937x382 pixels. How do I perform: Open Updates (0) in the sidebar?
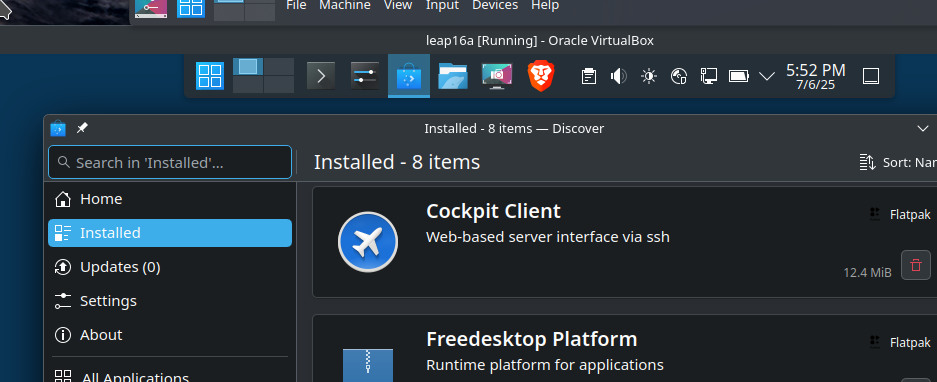click(x=170, y=267)
